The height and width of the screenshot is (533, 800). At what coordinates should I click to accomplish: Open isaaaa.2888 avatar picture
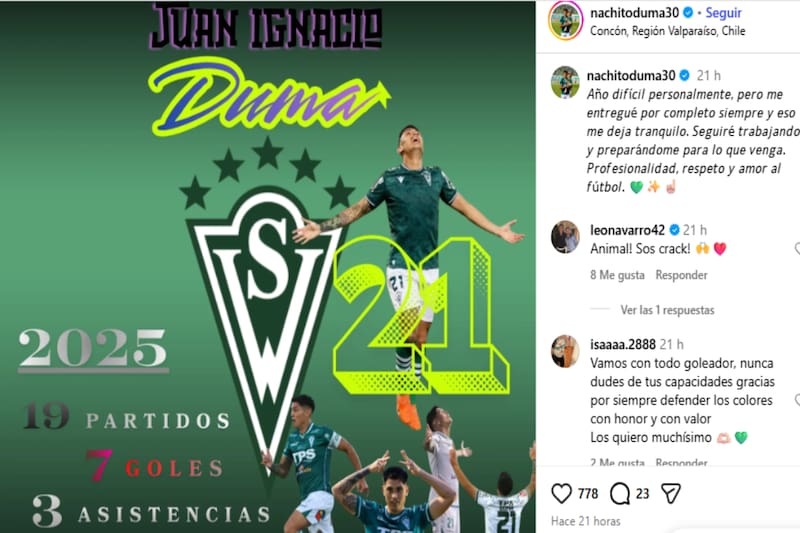[565, 351]
